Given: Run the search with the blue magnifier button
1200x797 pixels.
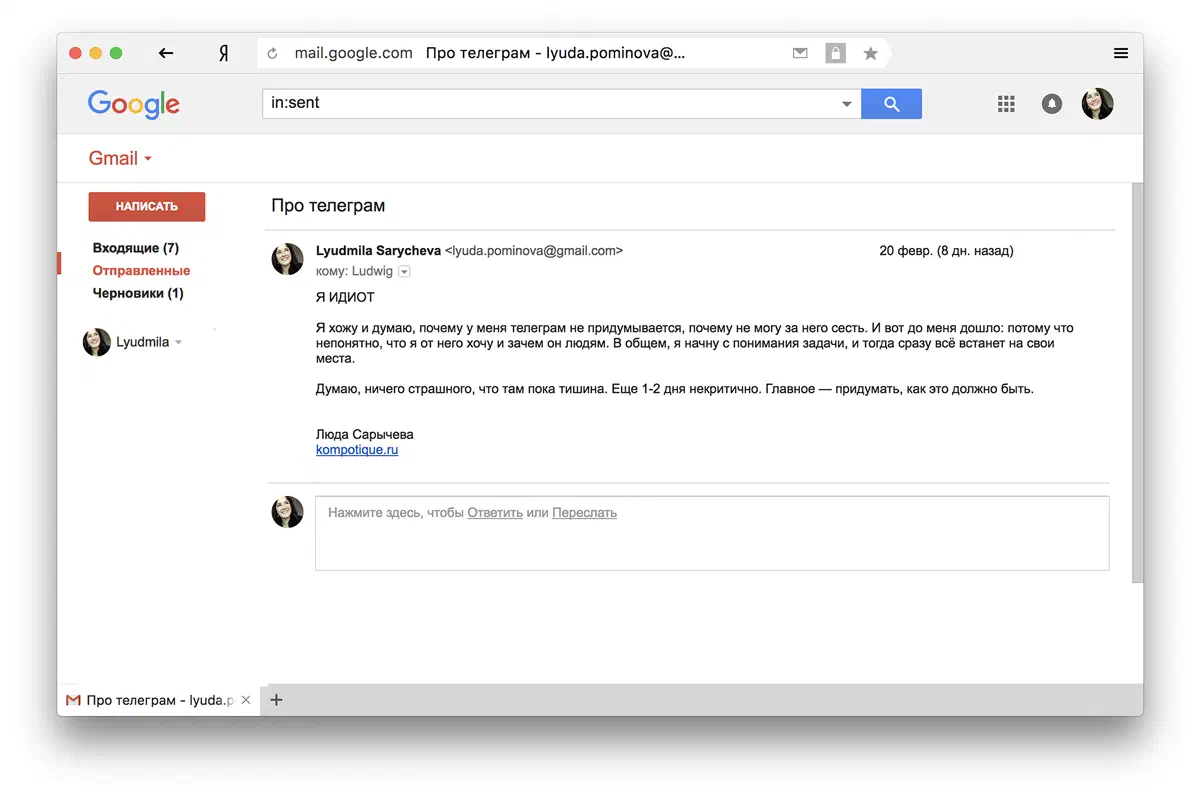Looking at the screenshot, I should coord(891,103).
